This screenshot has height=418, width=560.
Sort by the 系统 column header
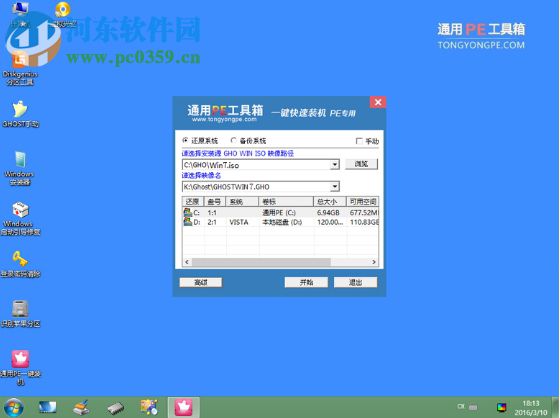pos(242,201)
